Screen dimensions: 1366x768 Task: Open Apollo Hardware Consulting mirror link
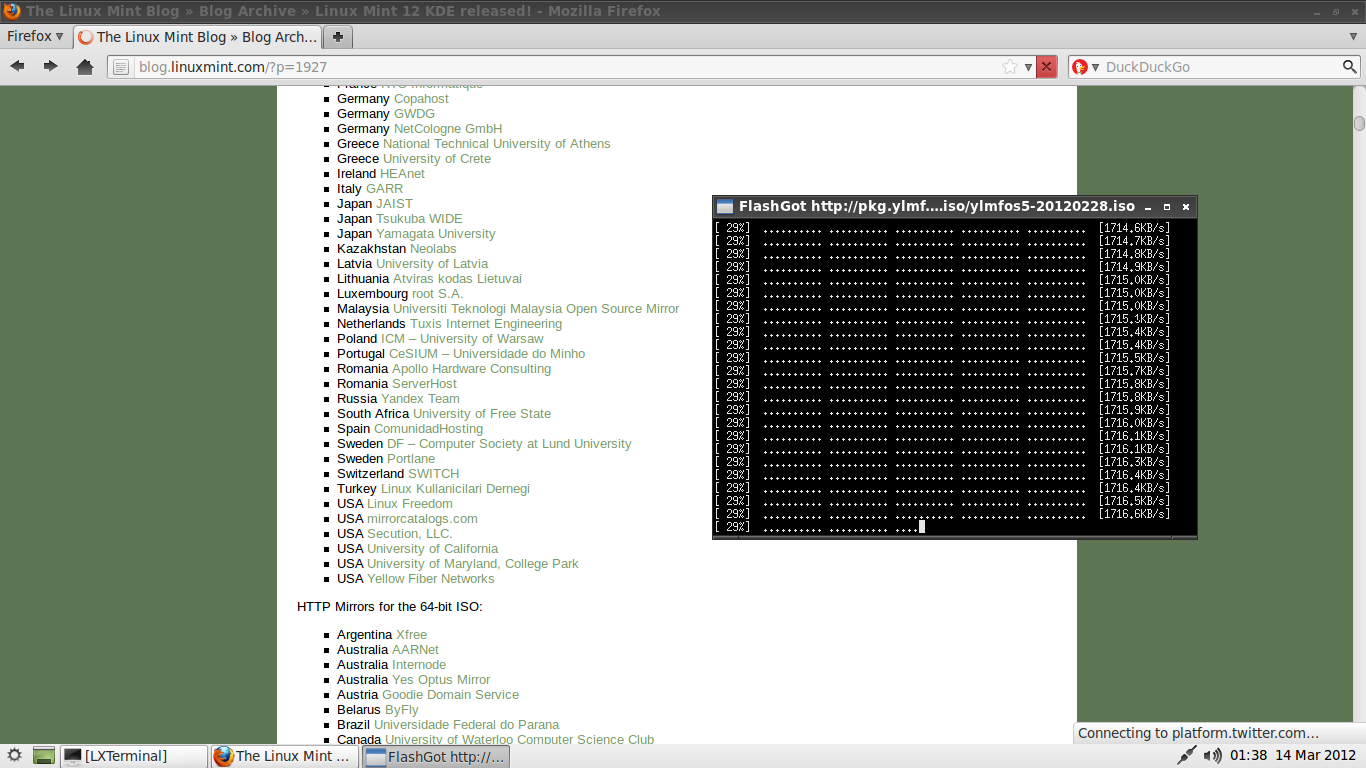point(471,368)
